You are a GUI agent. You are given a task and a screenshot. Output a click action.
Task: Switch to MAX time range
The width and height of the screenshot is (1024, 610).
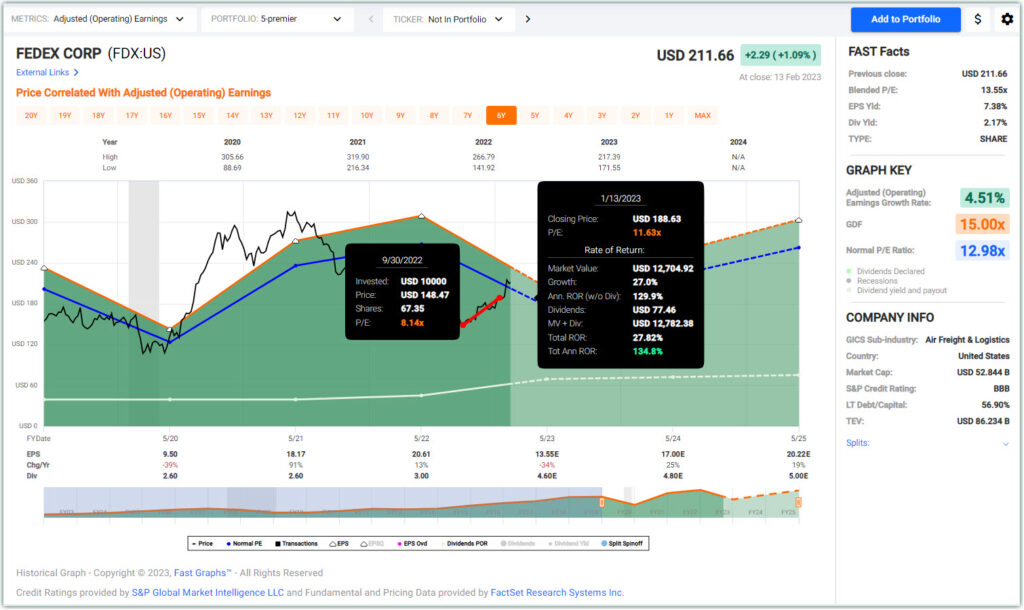coord(702,116)
